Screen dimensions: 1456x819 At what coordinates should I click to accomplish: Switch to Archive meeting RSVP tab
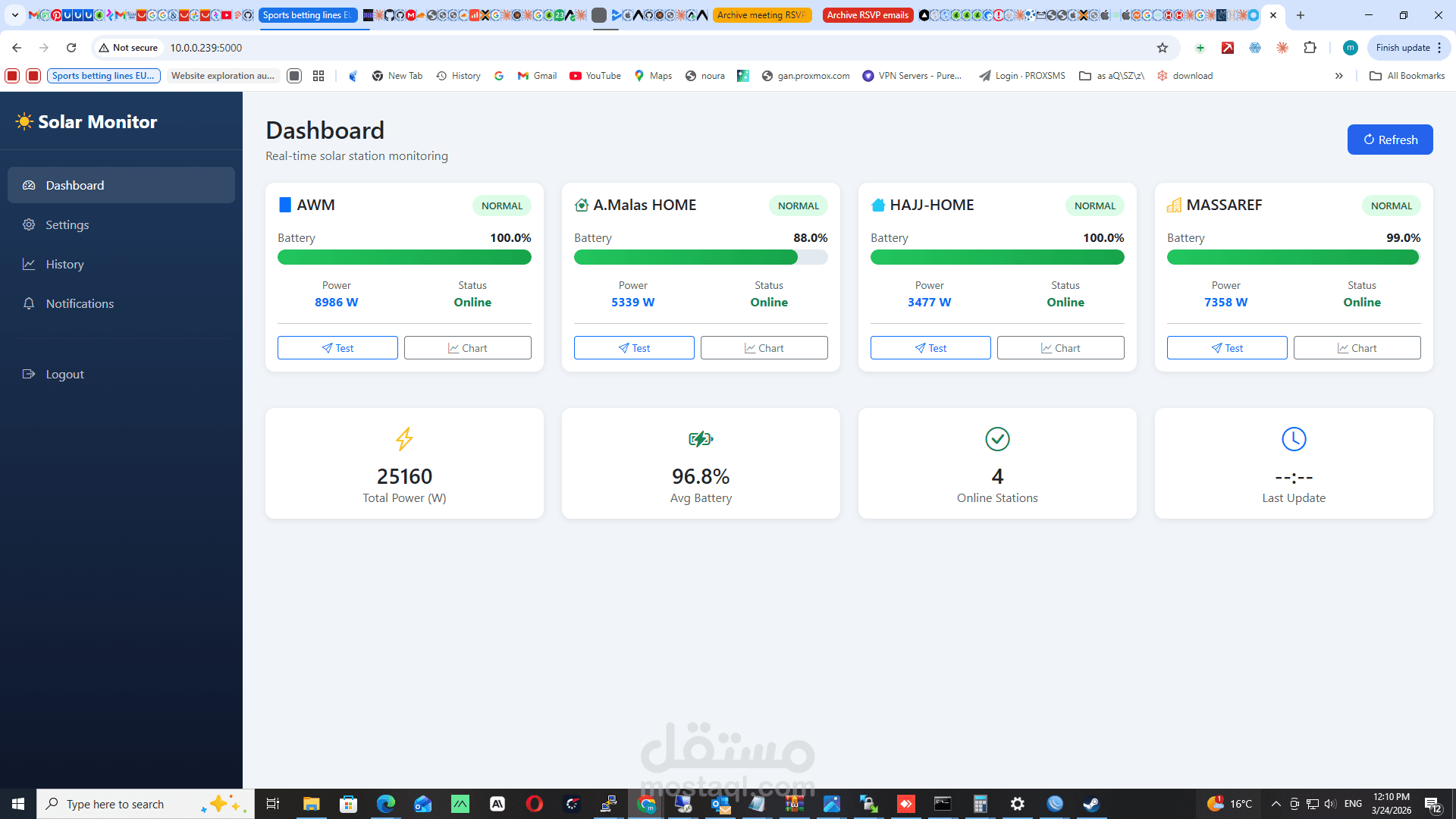click(762, 15)
